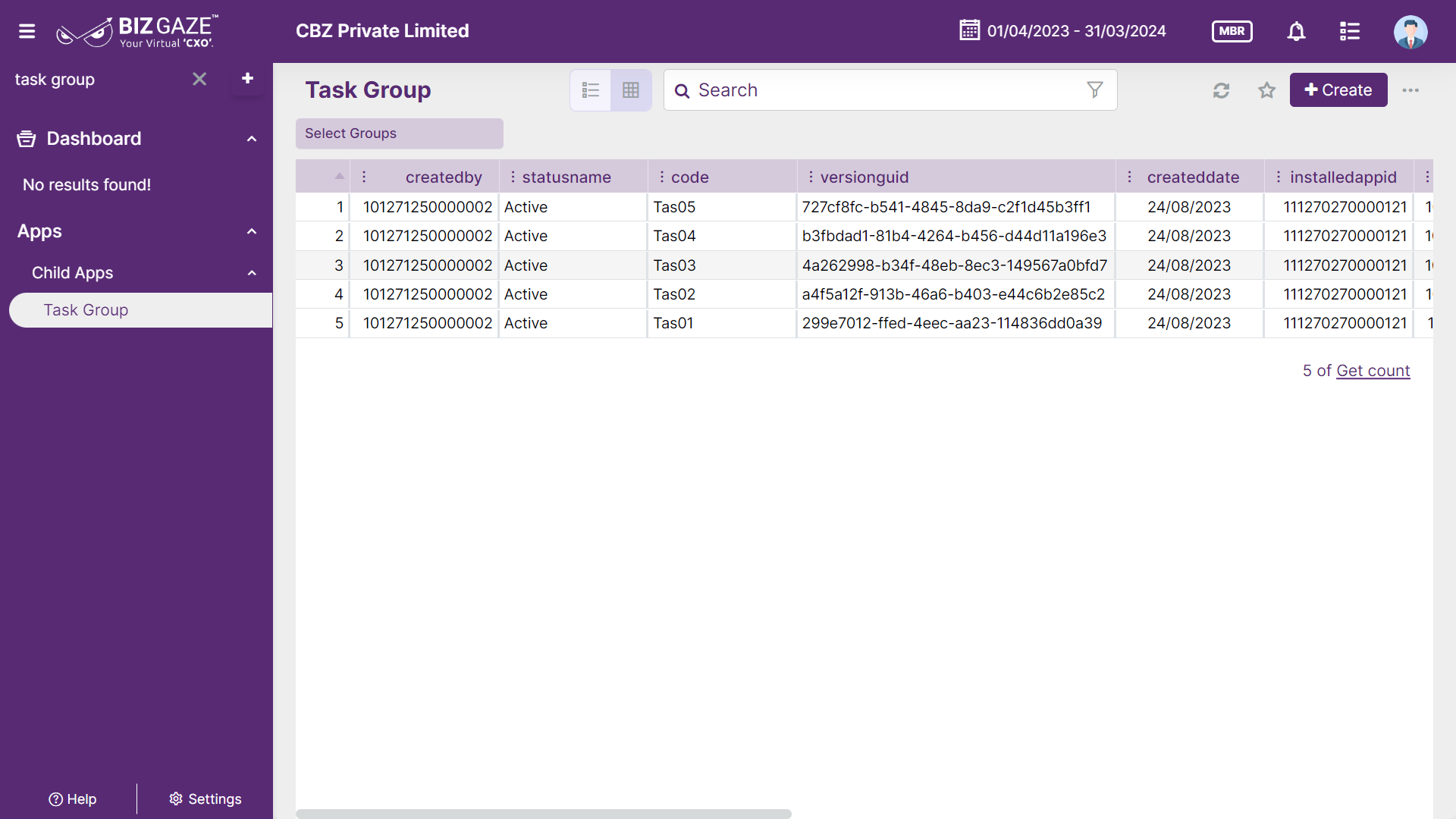Switch to list view
The image size is (1456, 819).
tap(591, 90)
